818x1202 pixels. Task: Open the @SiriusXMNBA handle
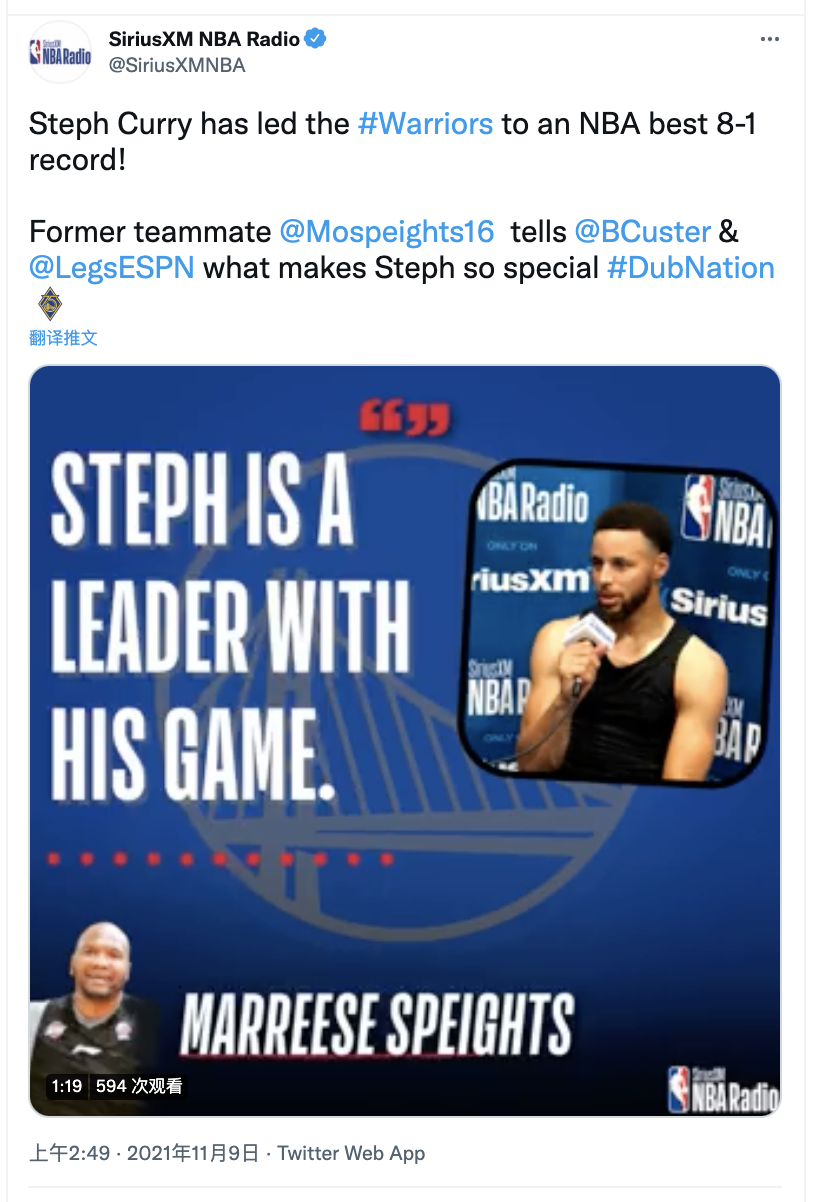176,65
